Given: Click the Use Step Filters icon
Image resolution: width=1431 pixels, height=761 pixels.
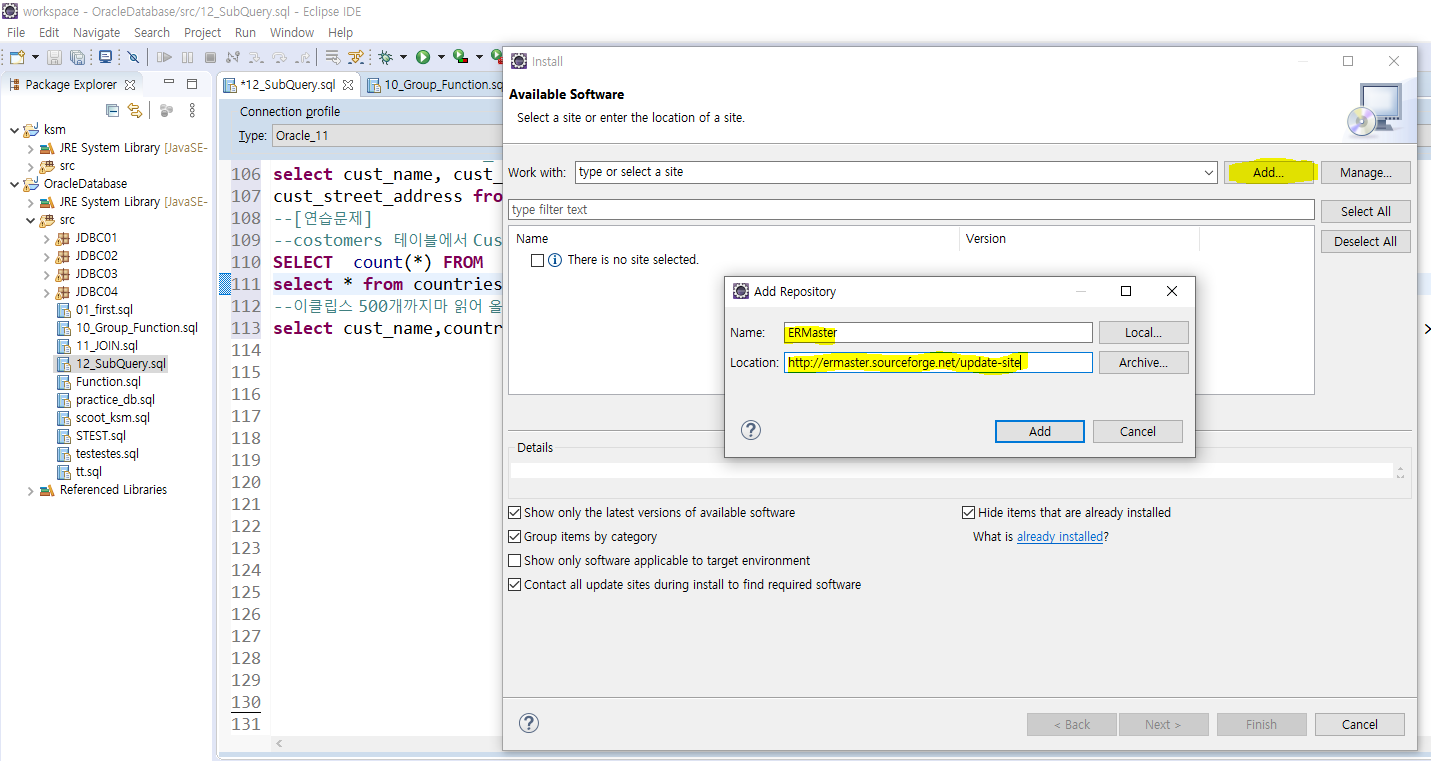Looking at the screenshot, I should (x=356, y=58).
